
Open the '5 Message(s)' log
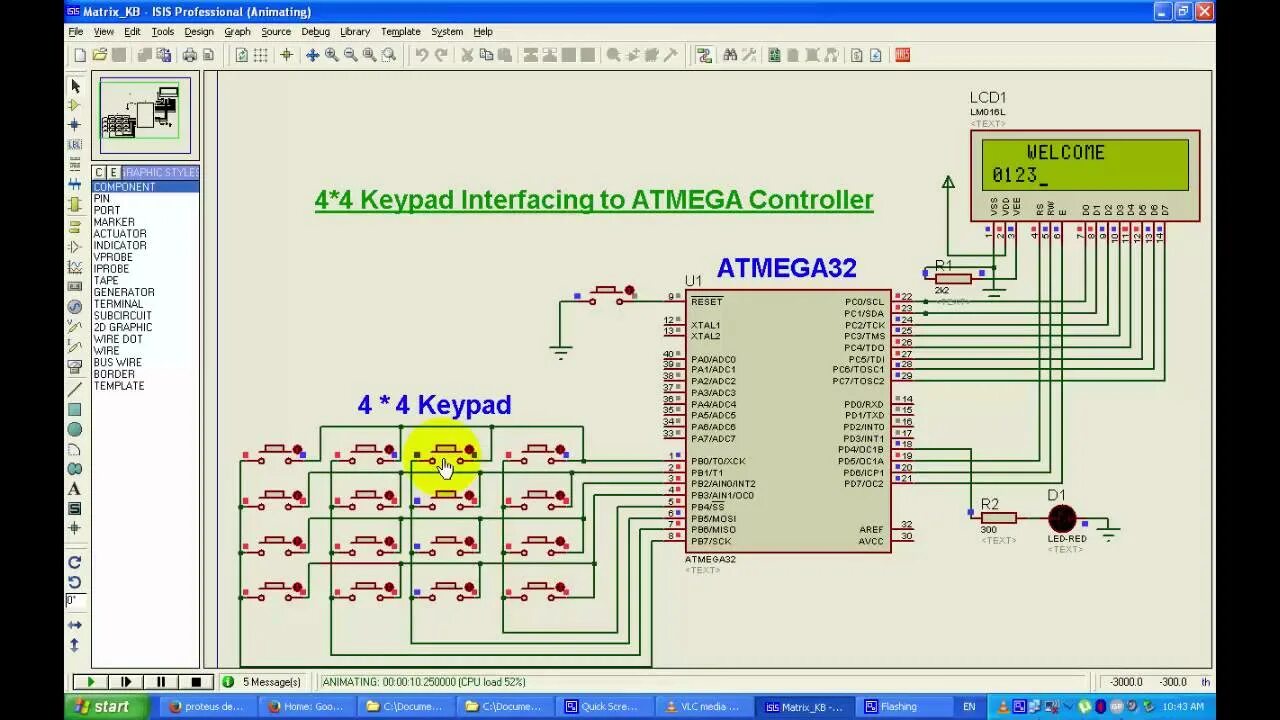262,682
